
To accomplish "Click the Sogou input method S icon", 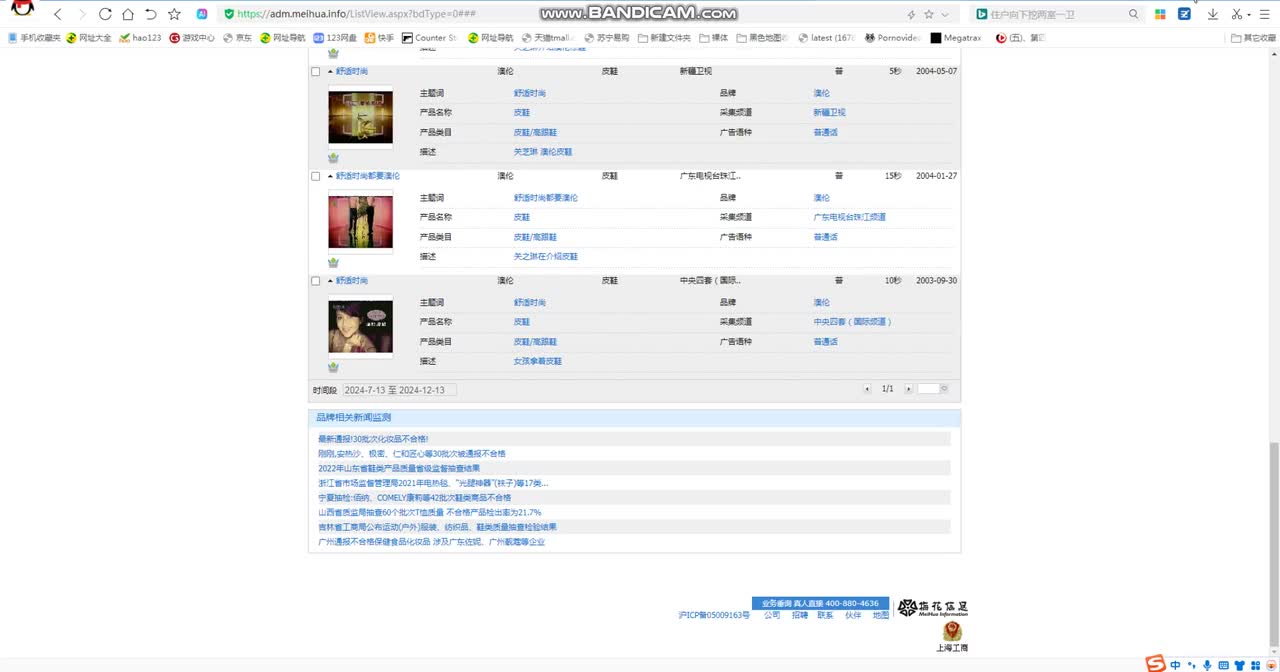I will pyautogui.click(x=1155, y=664).
